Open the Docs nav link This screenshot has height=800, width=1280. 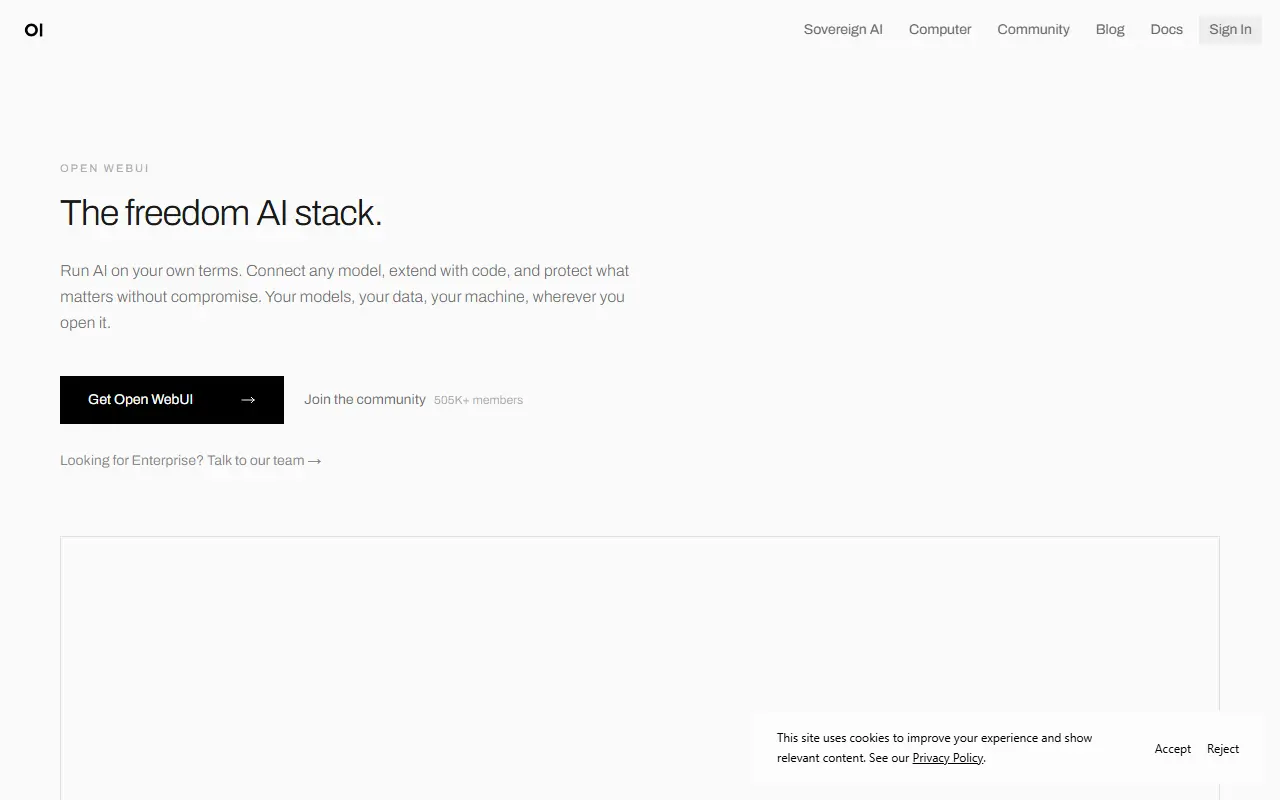[x=1166, y=30]
